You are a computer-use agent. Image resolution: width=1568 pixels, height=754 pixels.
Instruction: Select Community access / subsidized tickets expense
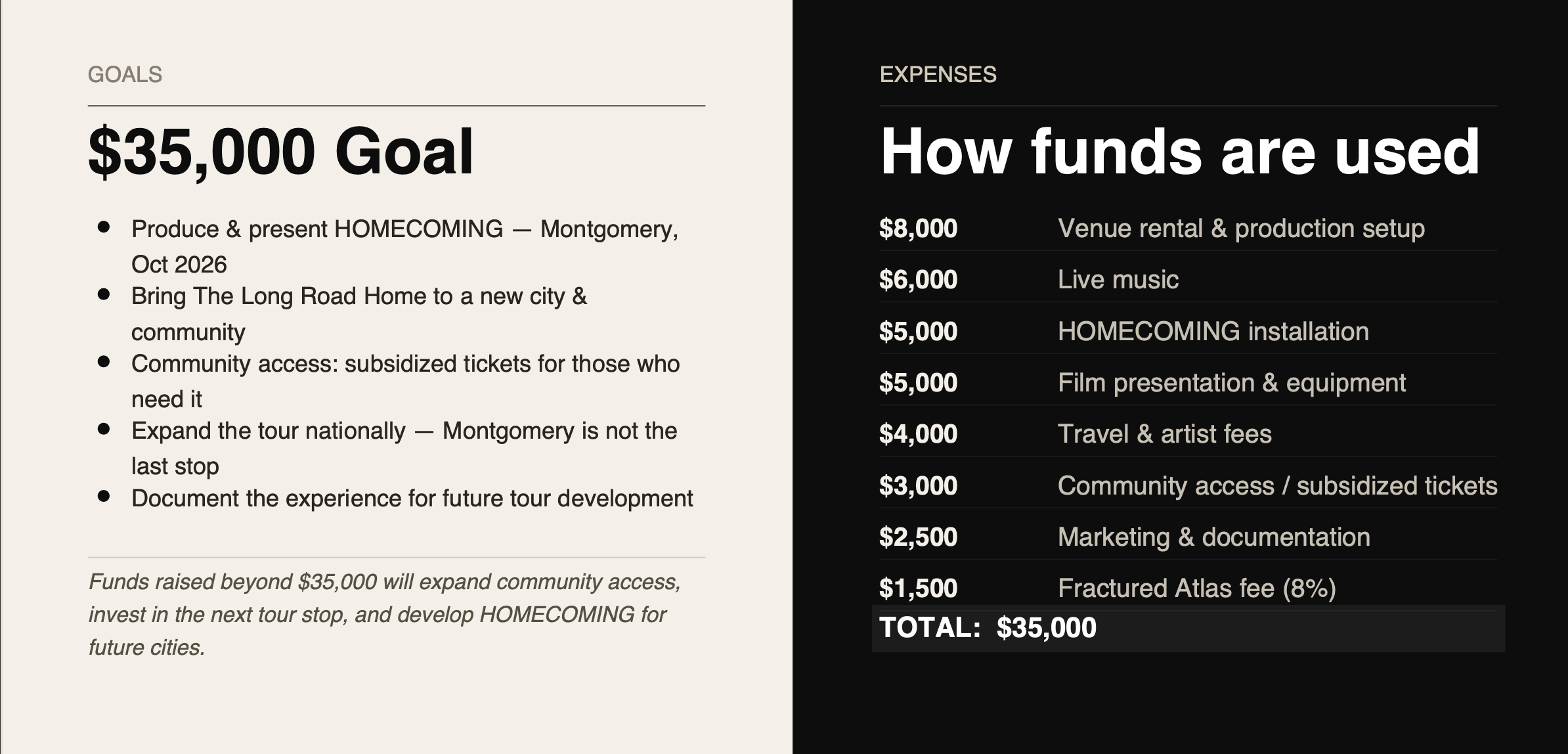1278,486
